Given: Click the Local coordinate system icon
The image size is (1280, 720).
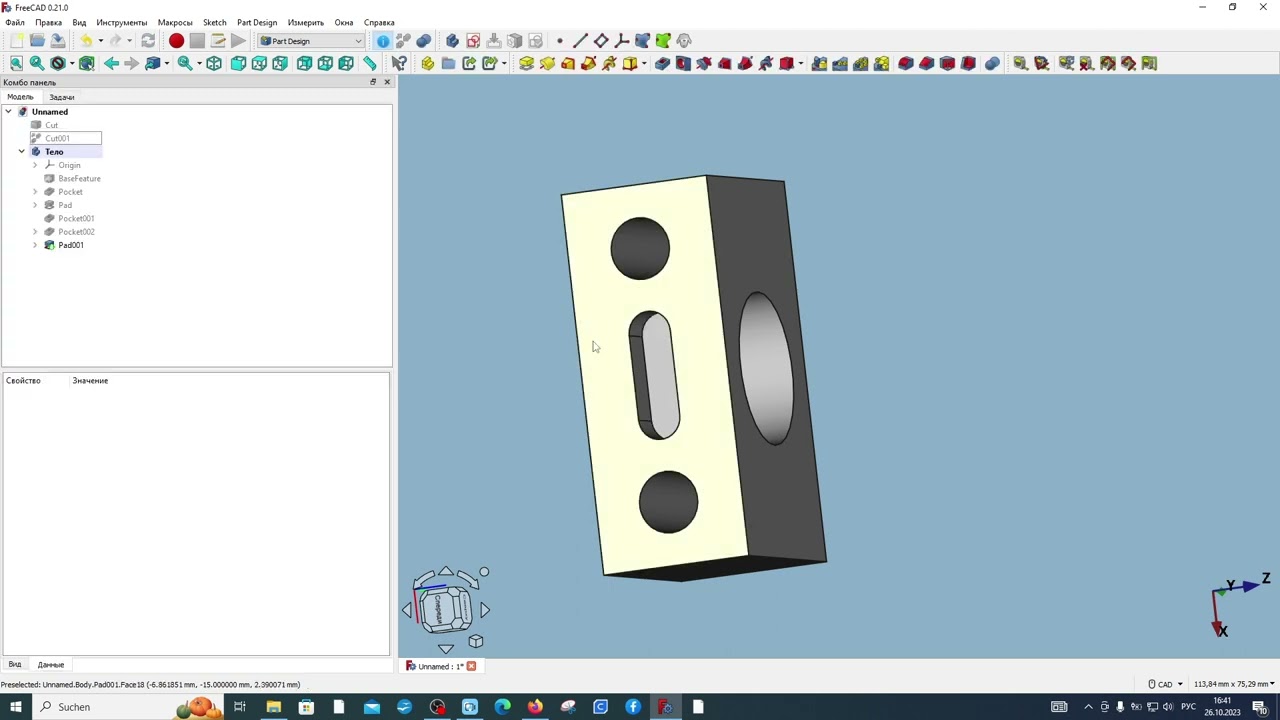Looking at the screenshot, I should pyautogui.click(x=622, y=41).
